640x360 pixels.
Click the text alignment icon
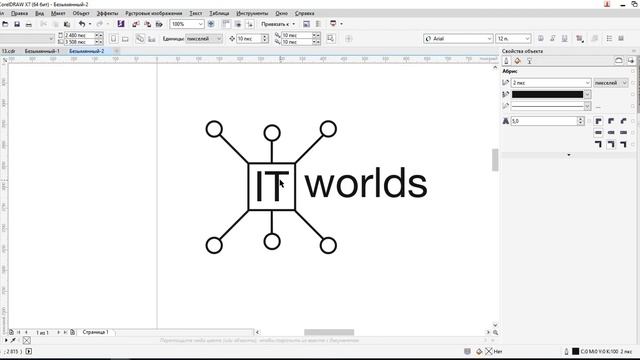tap(580, 39)
